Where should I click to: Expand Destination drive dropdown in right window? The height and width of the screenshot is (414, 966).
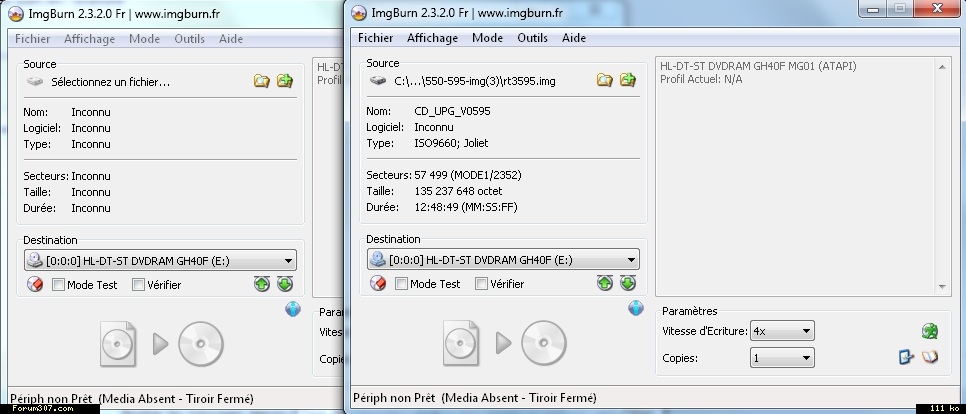pos(503,259)
